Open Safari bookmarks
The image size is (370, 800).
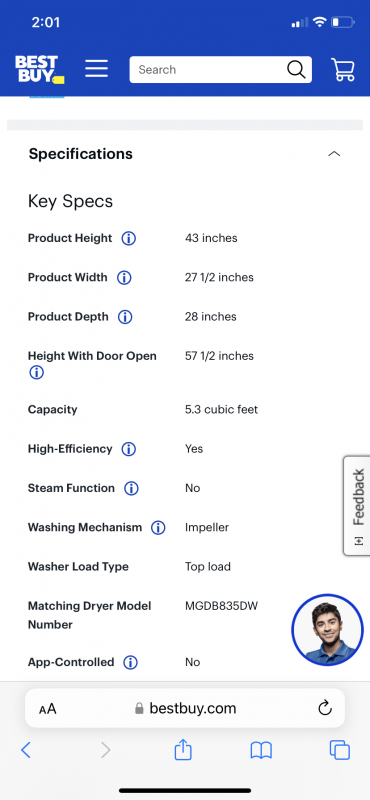261,750
